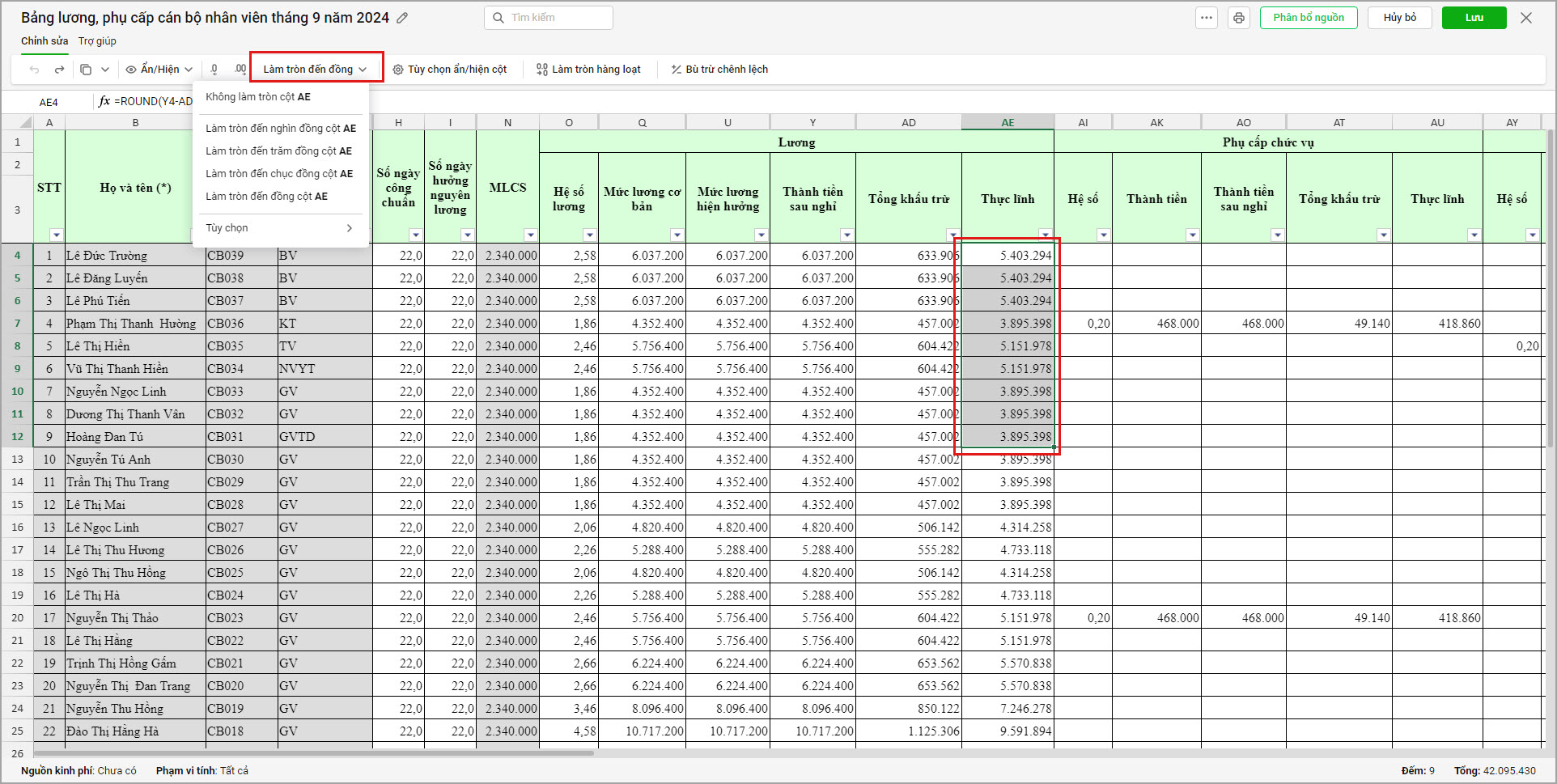Viewport: 1557px width, 784px height.
Task: Click the print icon
Action: coord(1238,18)
